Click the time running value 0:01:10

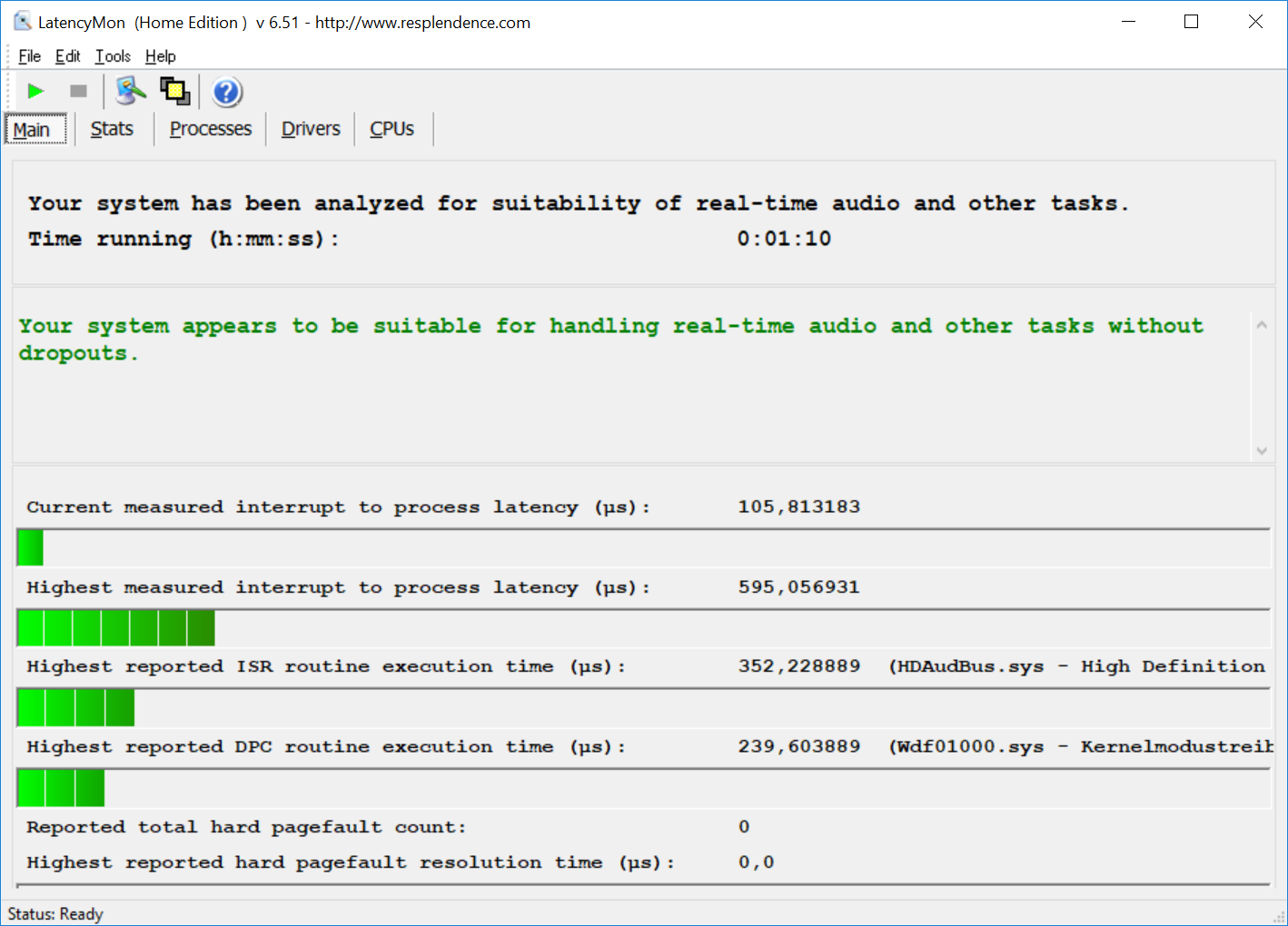pyautogui.click(x=784, y=239)
